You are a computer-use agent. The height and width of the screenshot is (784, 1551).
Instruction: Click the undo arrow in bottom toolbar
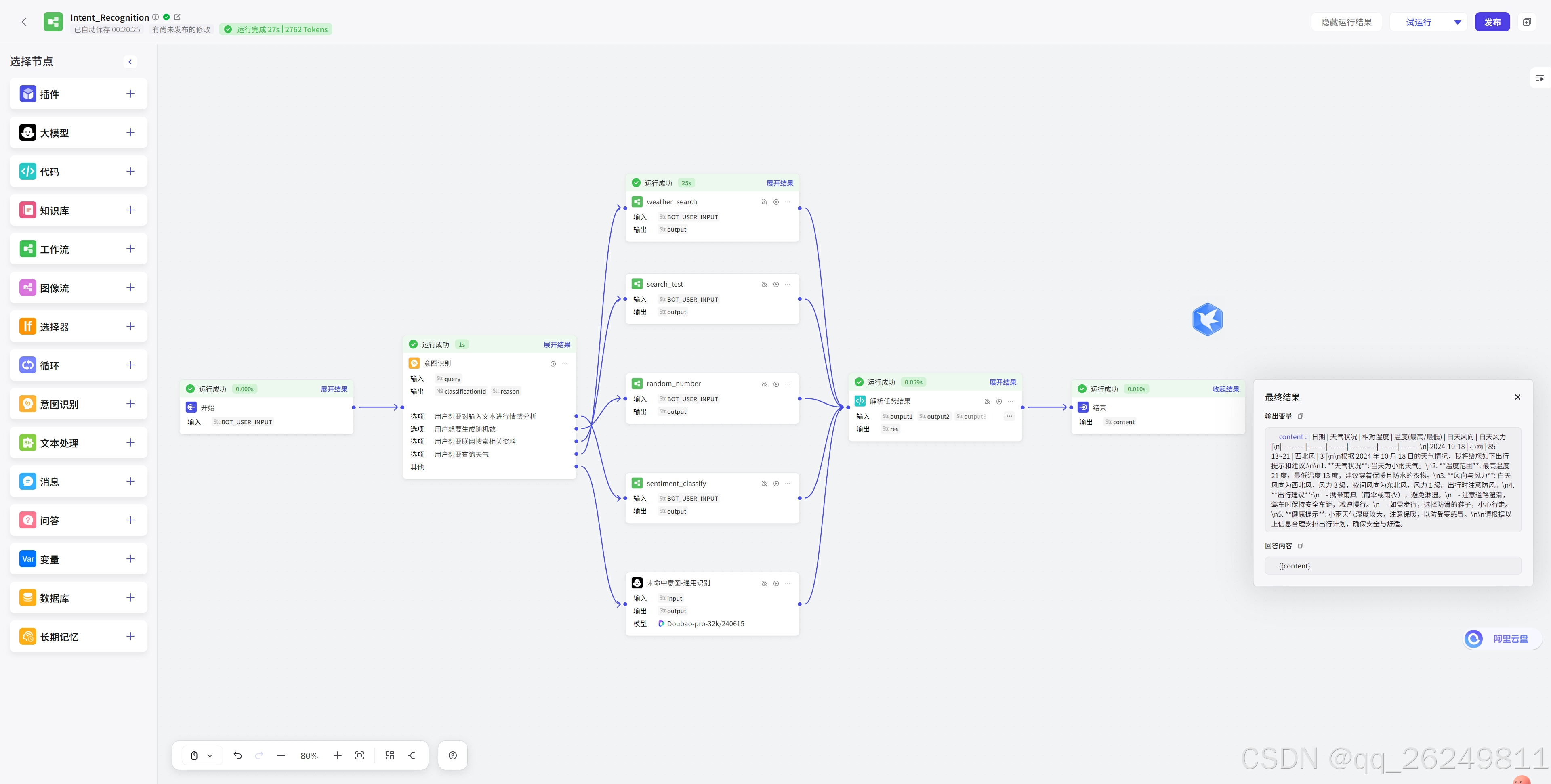238,755
